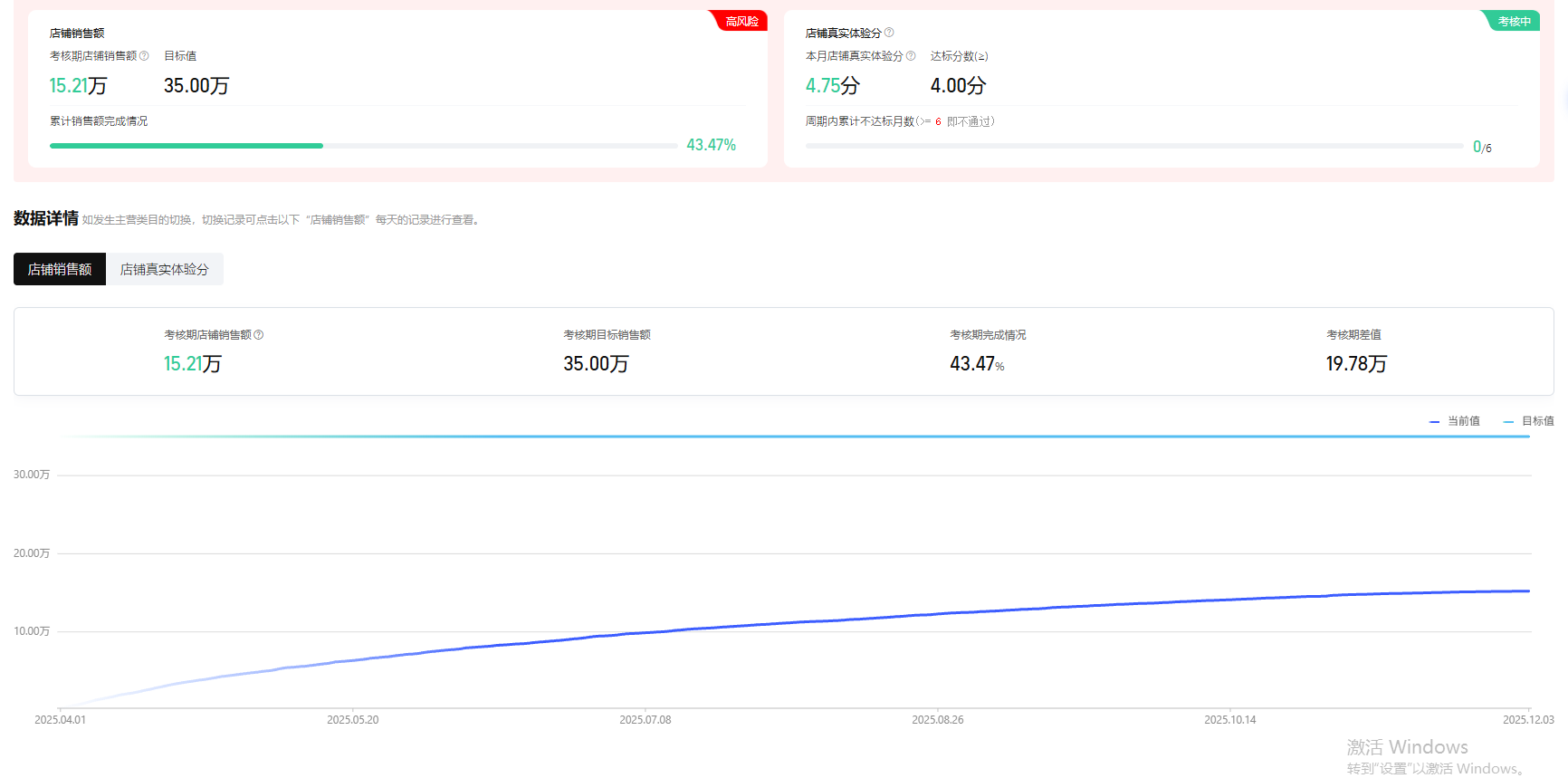Click the 19.78万 考核期差值 value
This screenshot has height=778, width=1568.
pyautogui.click(x=1355, y=364)
